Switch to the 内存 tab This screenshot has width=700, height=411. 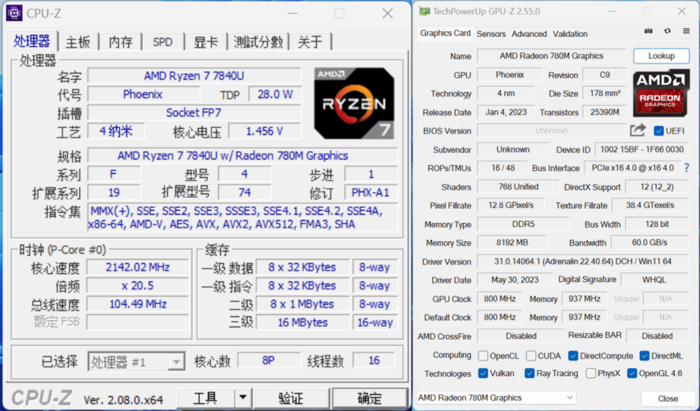pos(120,42)
